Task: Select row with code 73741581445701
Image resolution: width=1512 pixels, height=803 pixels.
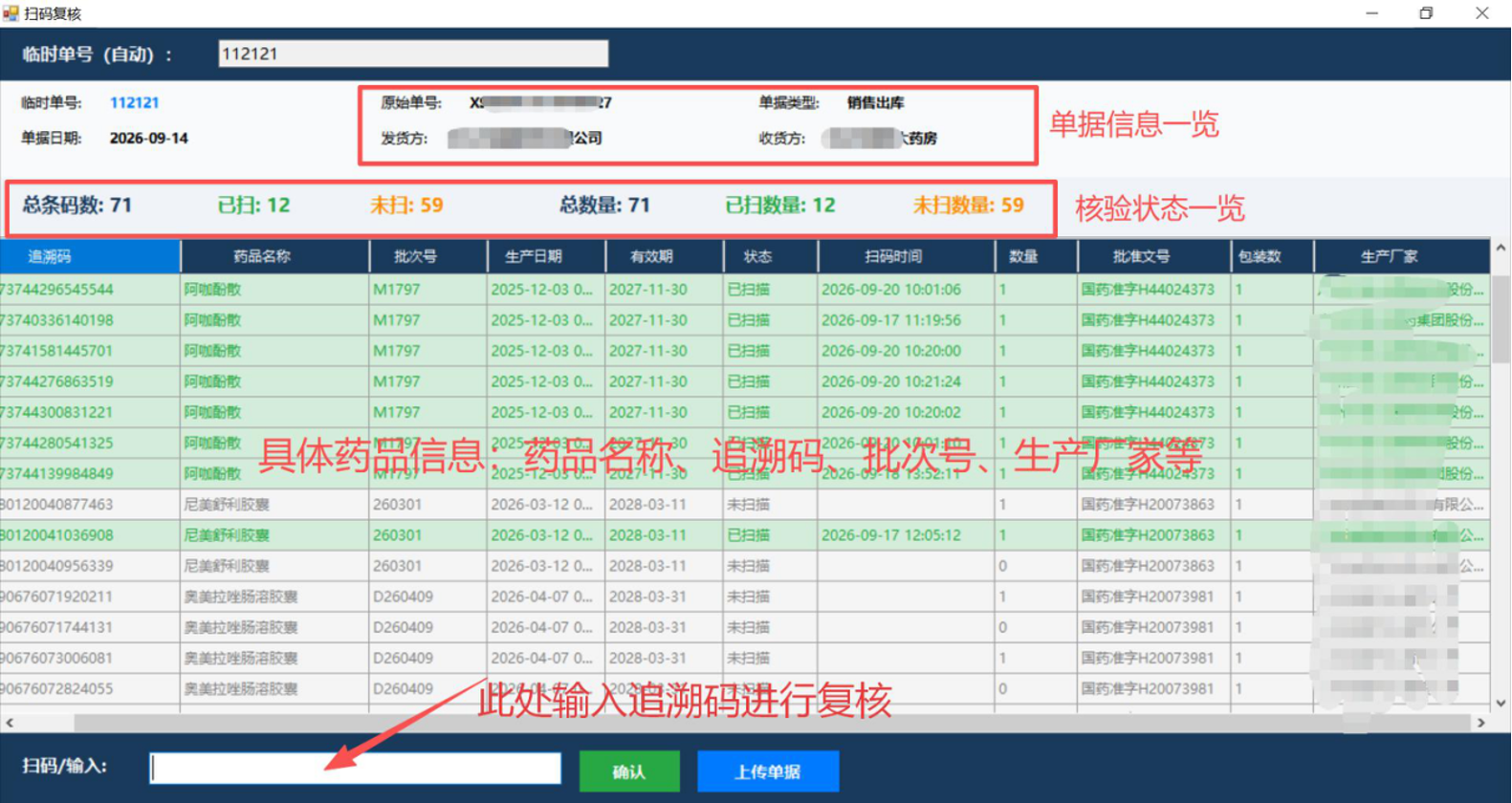Action: tap(744, 350)
